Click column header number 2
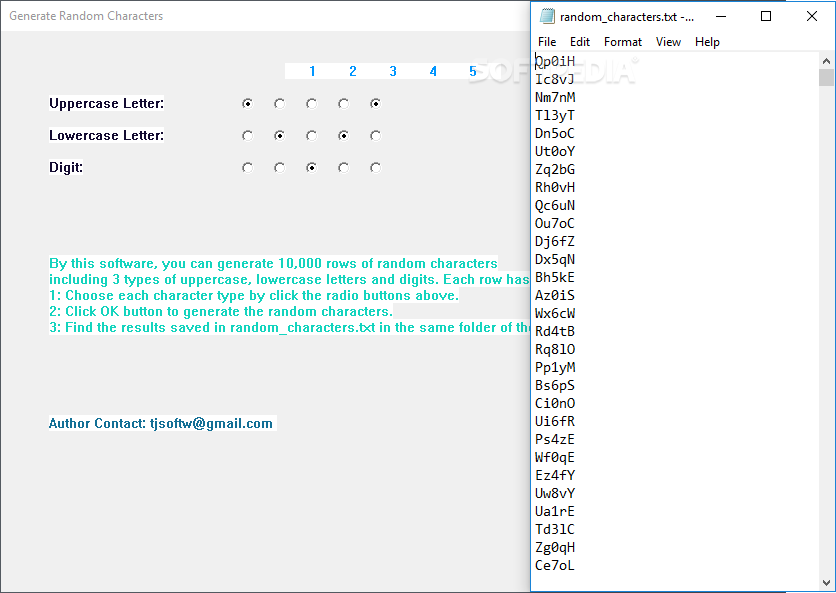836x593 pixels. coord(353,71)
